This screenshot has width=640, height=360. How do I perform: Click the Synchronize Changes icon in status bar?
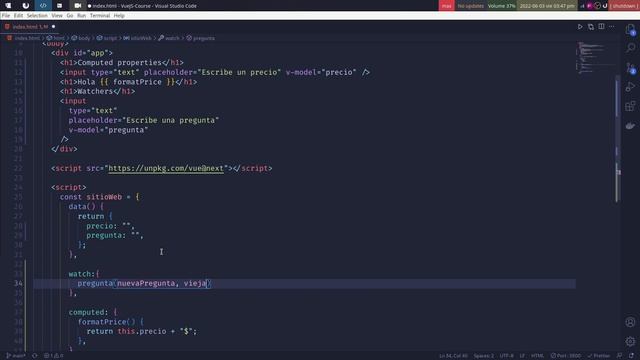(x=35, y=356)
